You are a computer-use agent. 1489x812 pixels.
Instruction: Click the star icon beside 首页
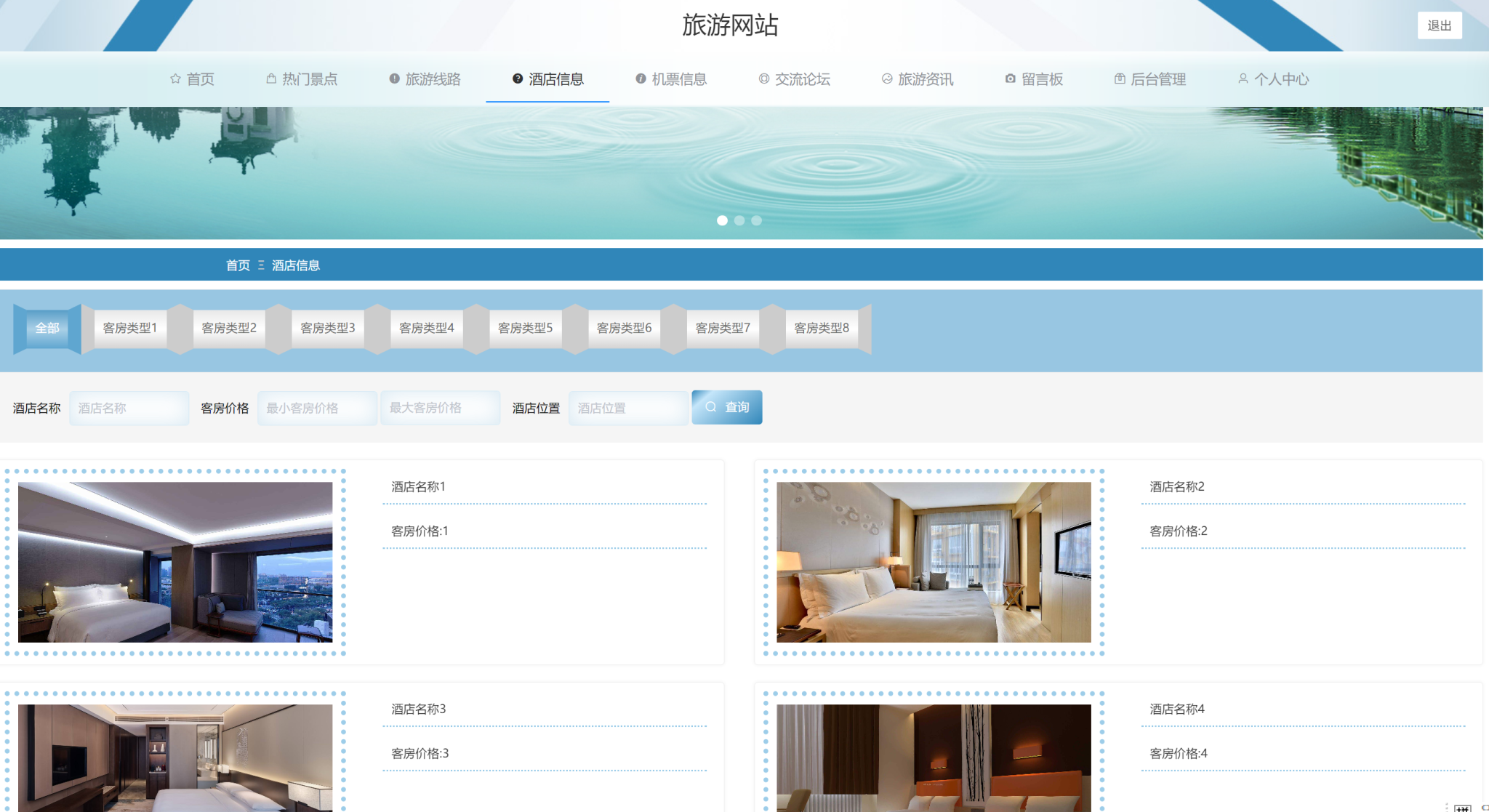coord(175,79)
